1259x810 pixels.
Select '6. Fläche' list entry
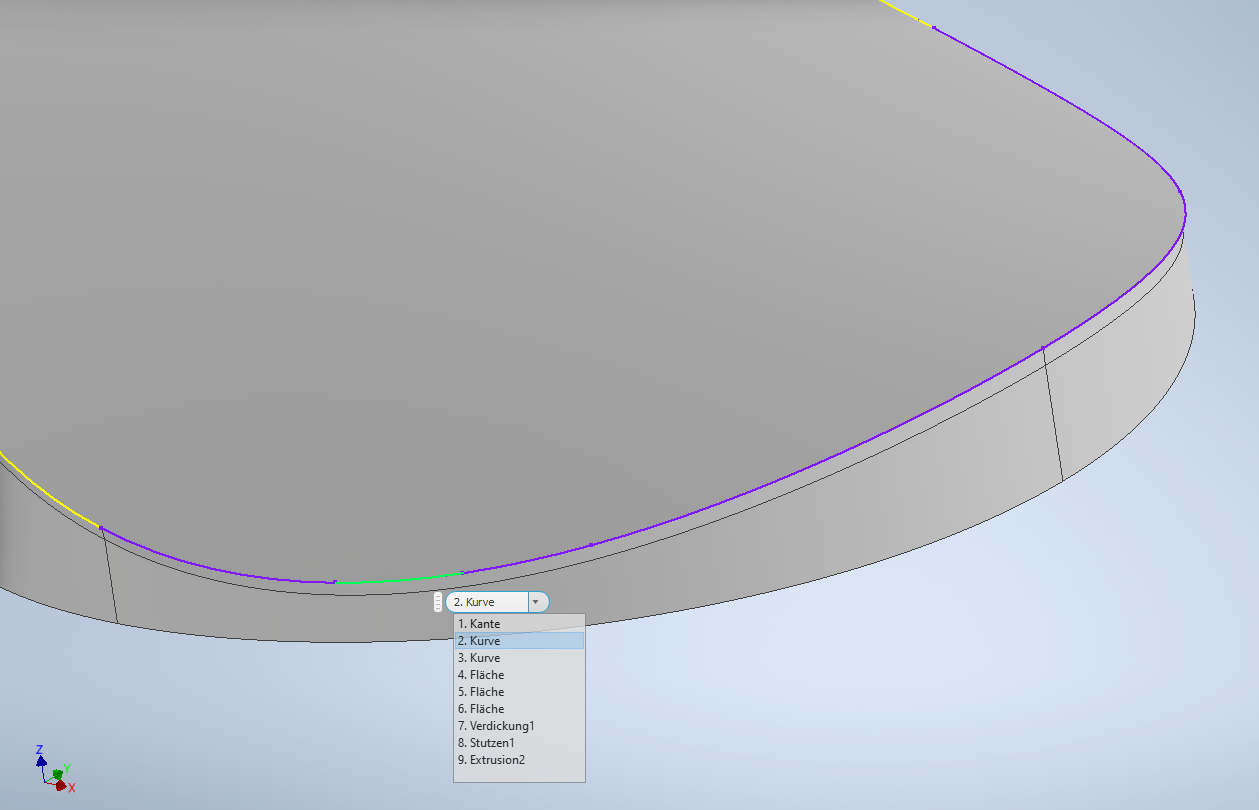click(x=518, y=709)
